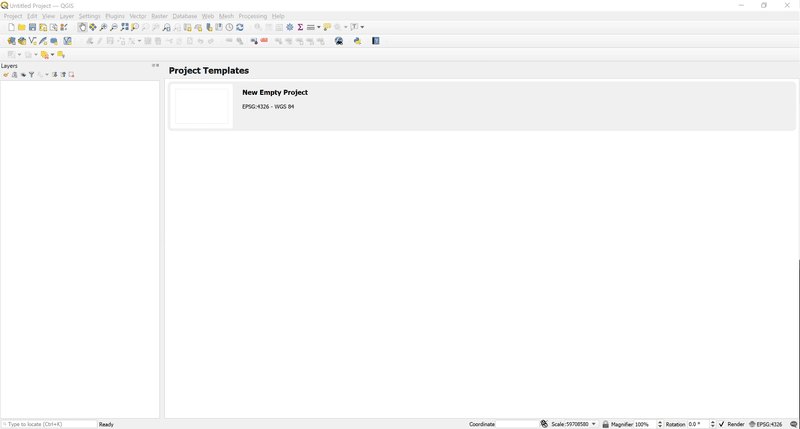Viewport: 800px width, 429px height.
Task: Open the Processing Toolbox gear icon
Action: click(289, 27)
